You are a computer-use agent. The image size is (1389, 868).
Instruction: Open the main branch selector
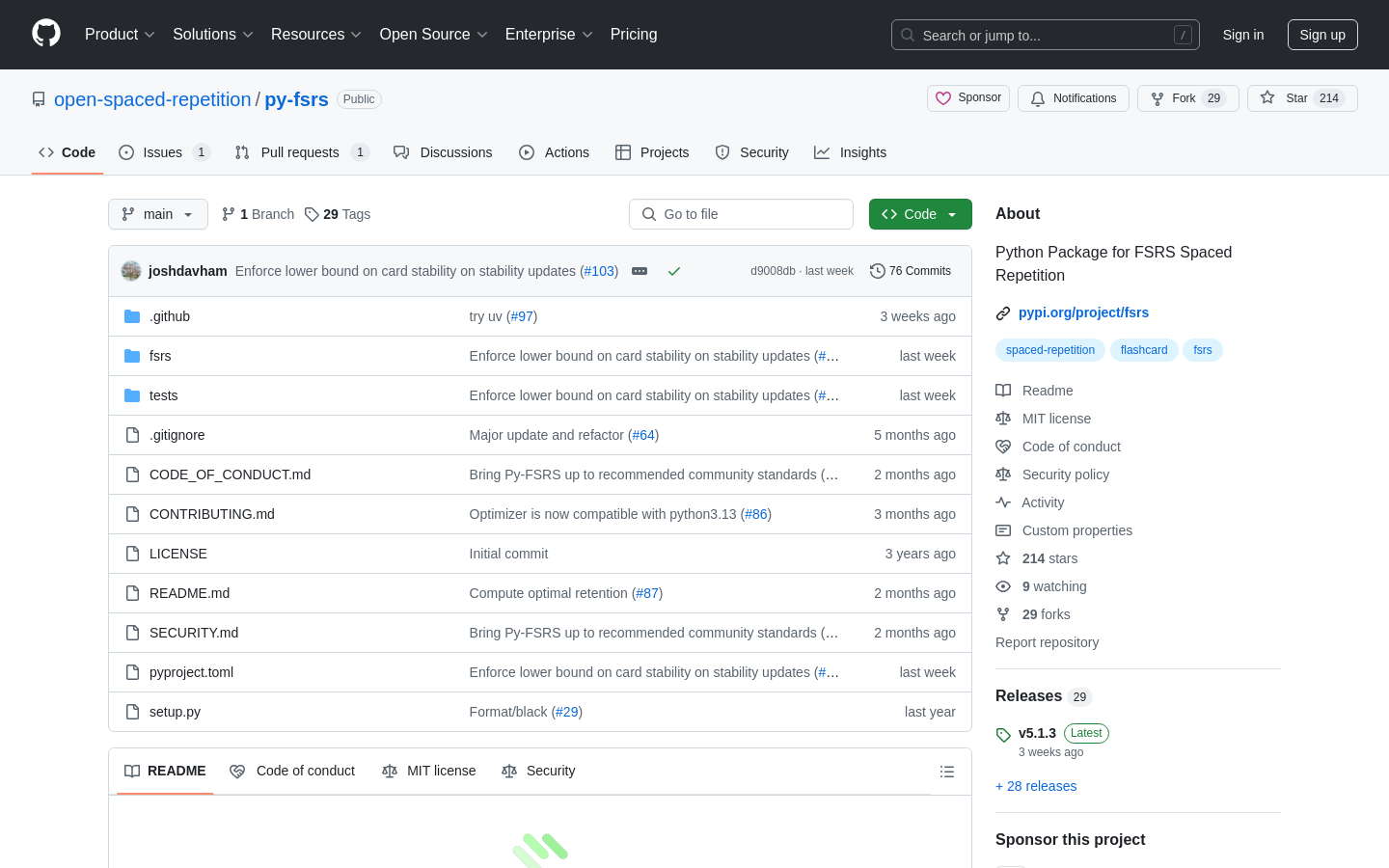158,214
